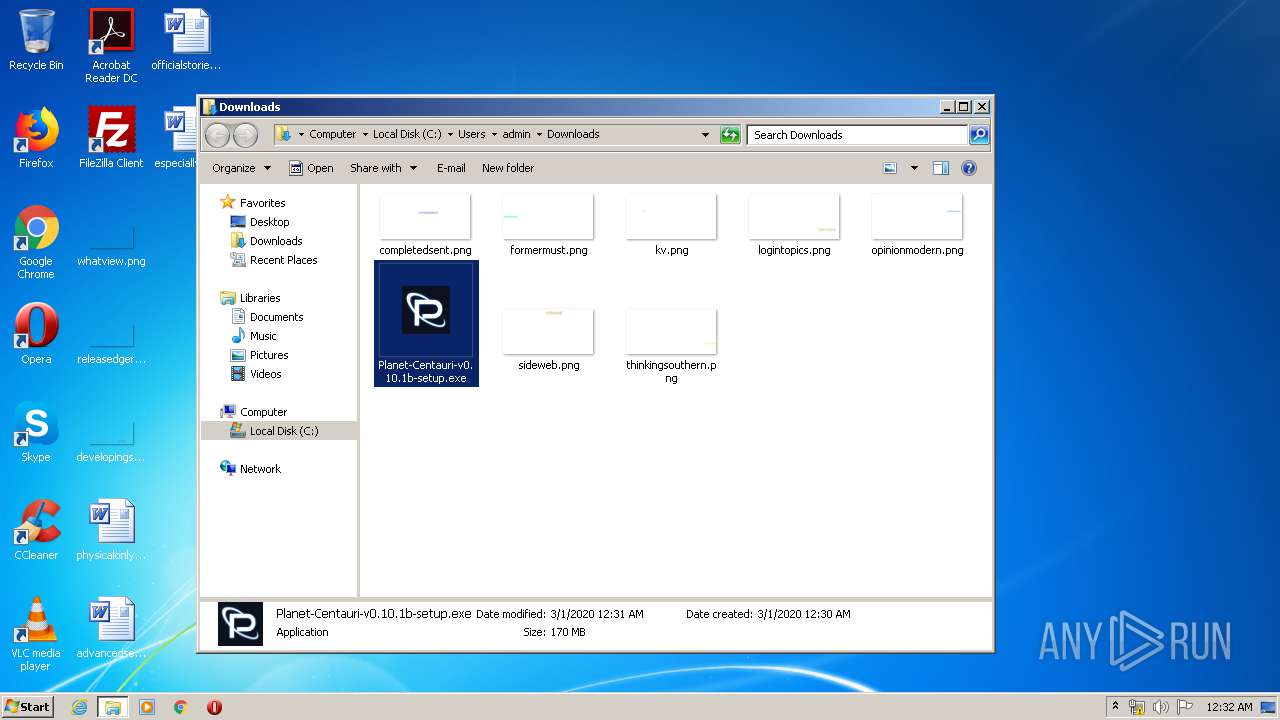This screenshot has width=1280, height=720.
Task: Toggle the preview pane
Action: [x=941, y=168]
